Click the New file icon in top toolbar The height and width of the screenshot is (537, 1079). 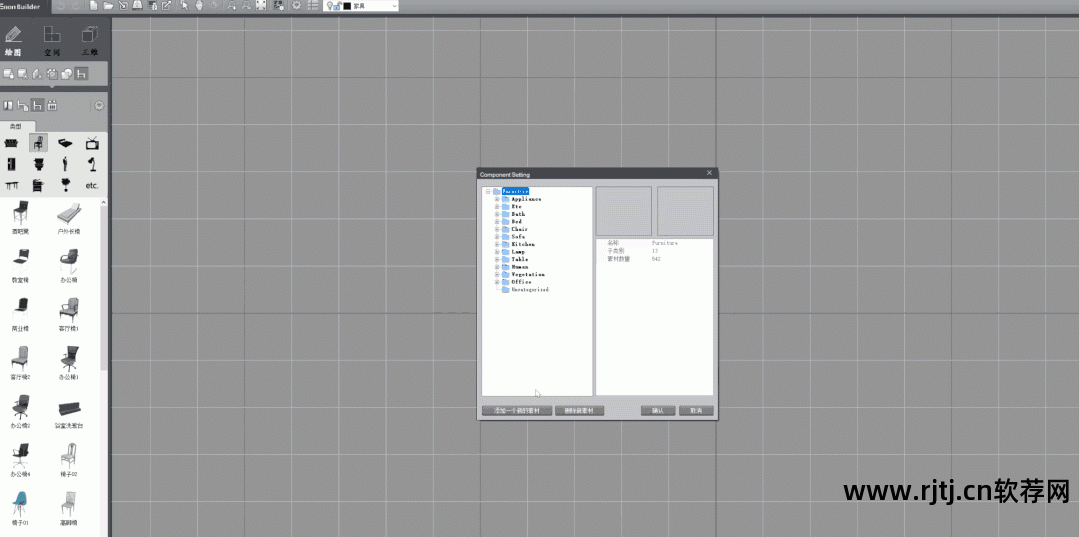click(x=94, y=6)
